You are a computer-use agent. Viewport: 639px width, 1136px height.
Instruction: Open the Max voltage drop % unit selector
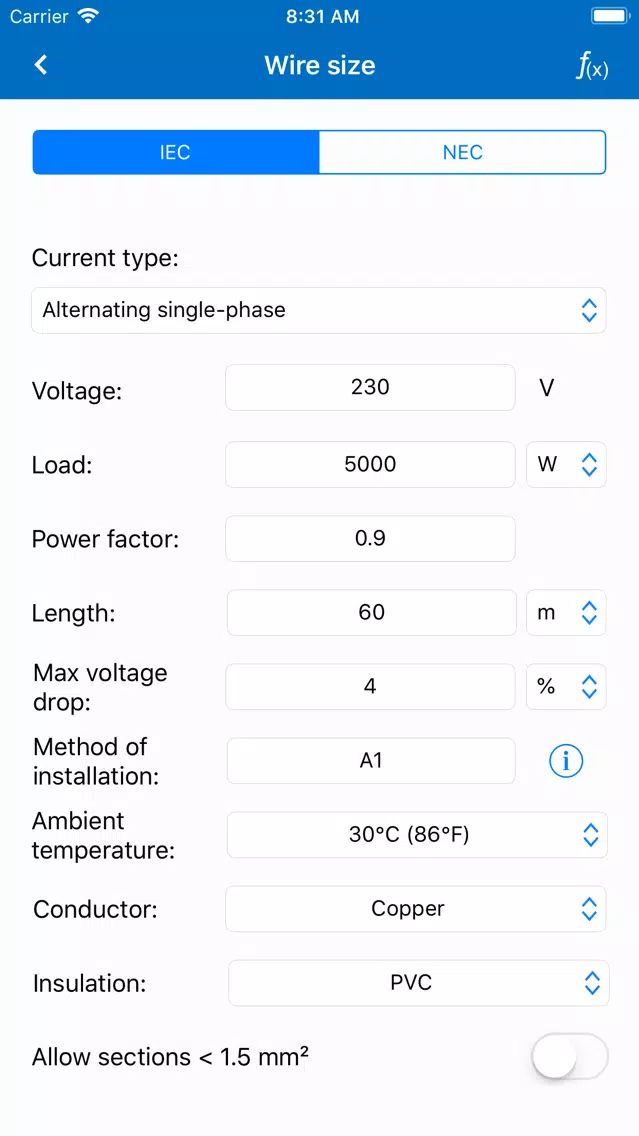point(566,686)
